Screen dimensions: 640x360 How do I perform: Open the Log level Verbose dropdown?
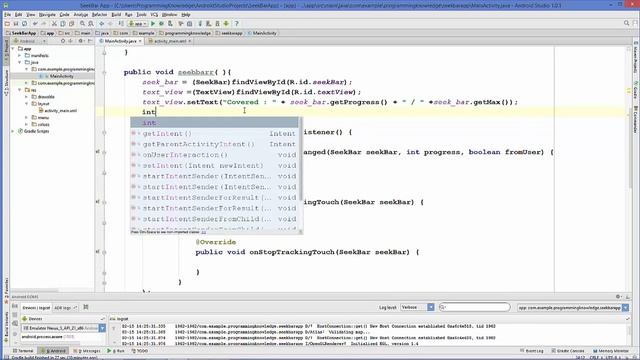pyautogui.click(x=418, y=307)
